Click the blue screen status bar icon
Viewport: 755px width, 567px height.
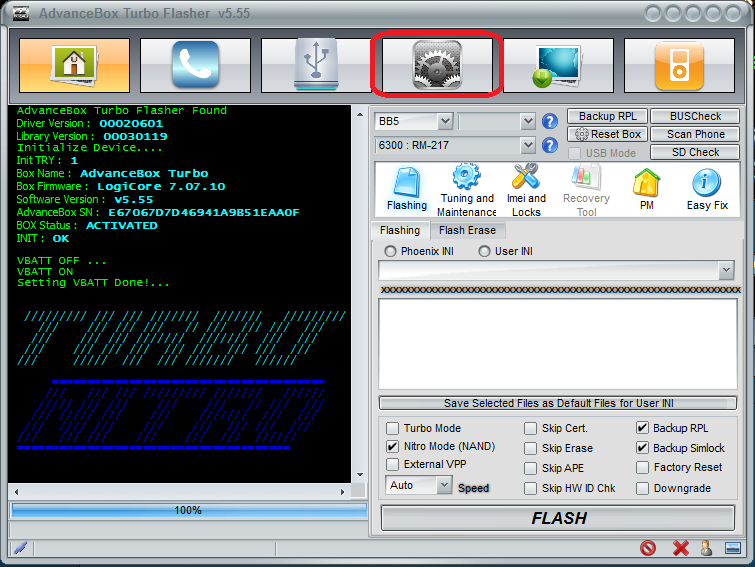732,548
